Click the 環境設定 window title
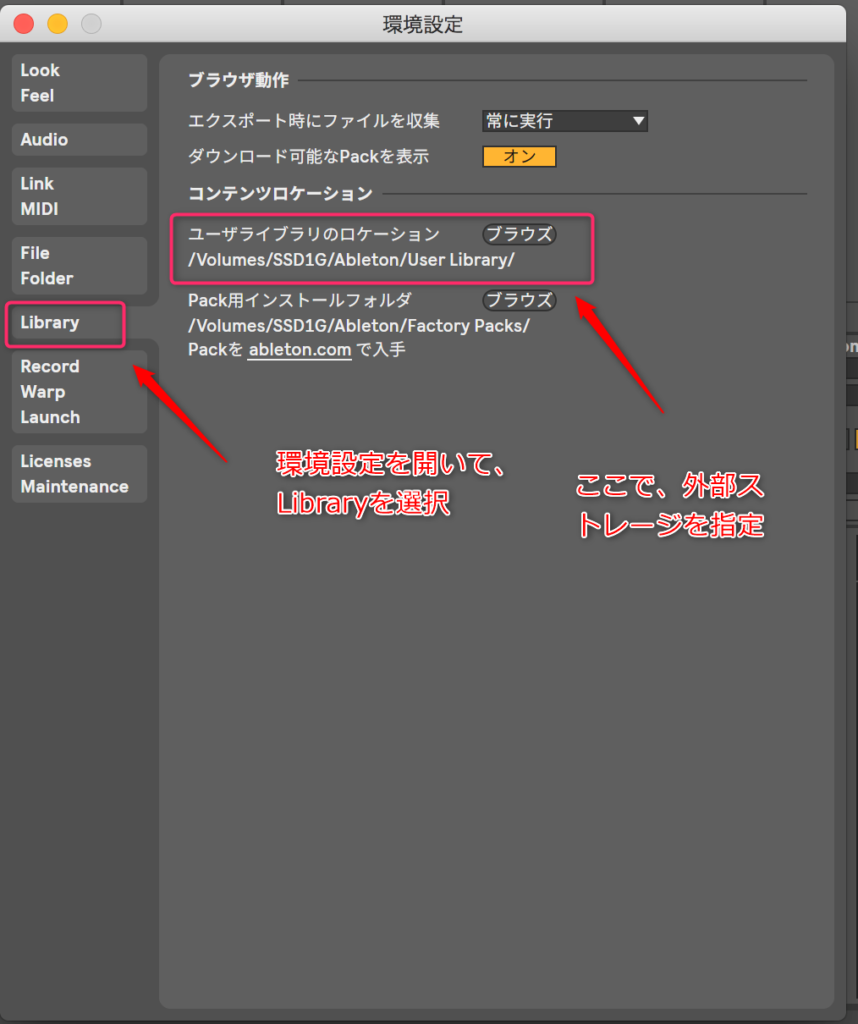 pyautogui.click(x=423, y=25)
